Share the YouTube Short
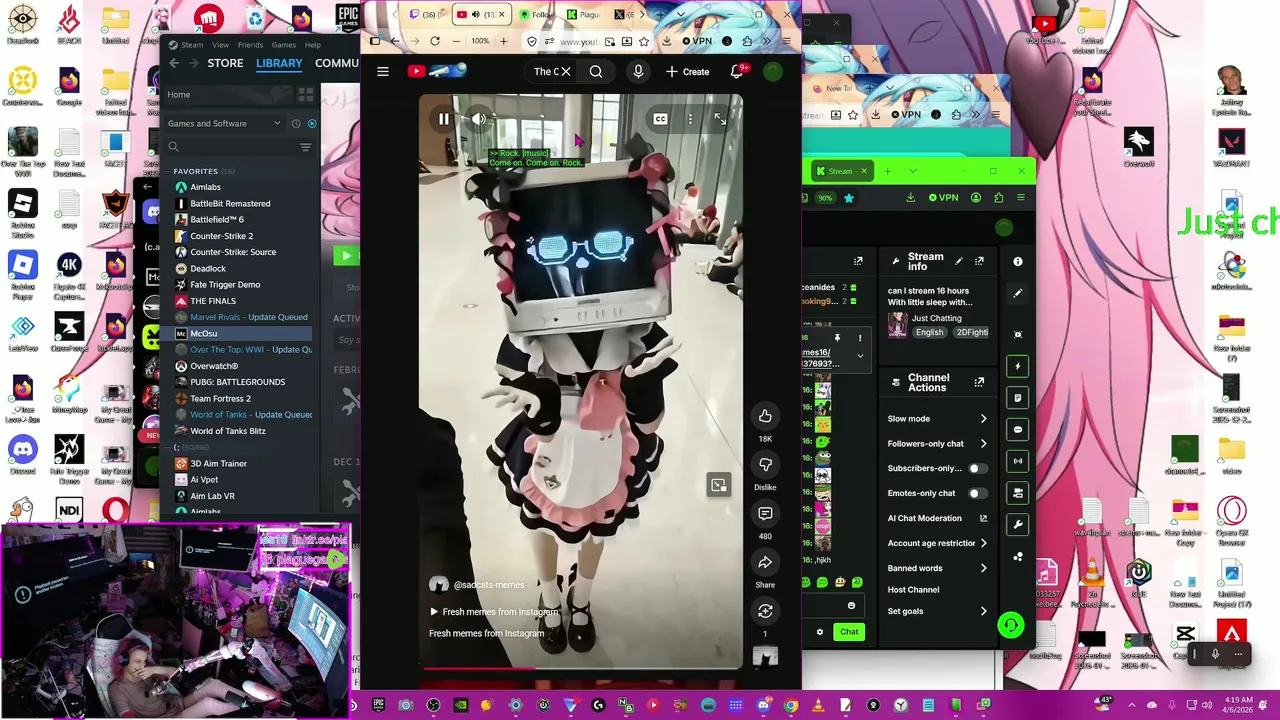The height and width of the screenshot is (720, 1280). click(x=765, y=562)
